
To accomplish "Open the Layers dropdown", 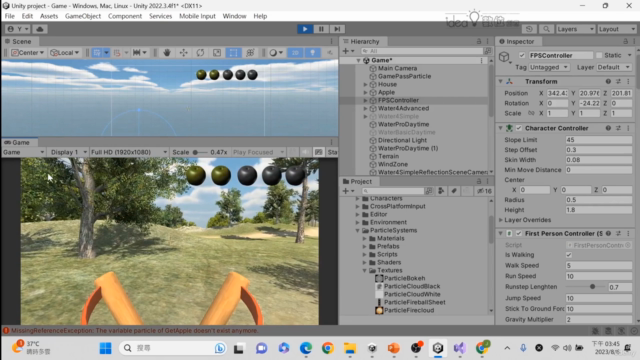I will (575, 29).
